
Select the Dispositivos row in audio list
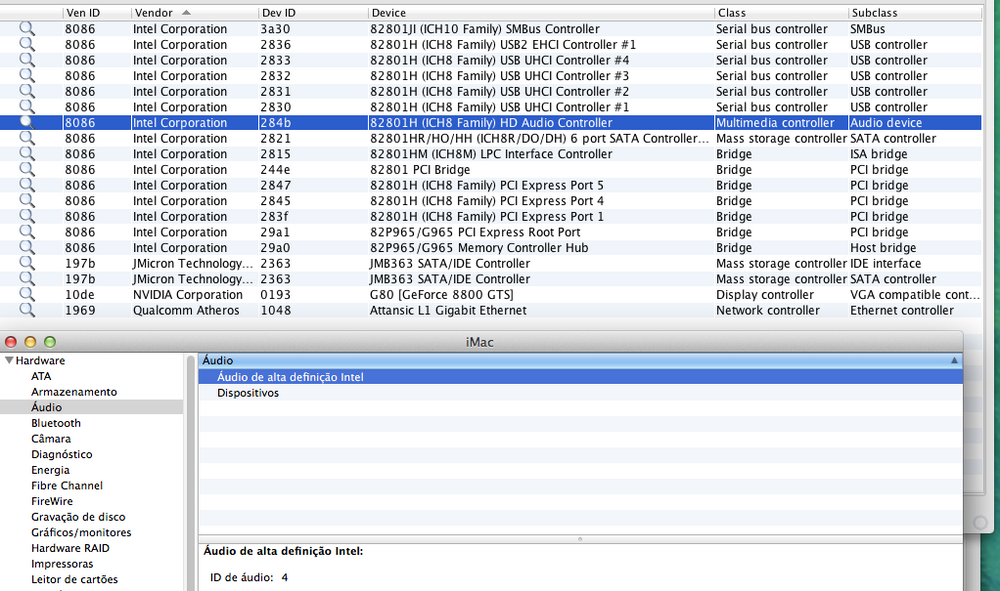coord(248,393)
